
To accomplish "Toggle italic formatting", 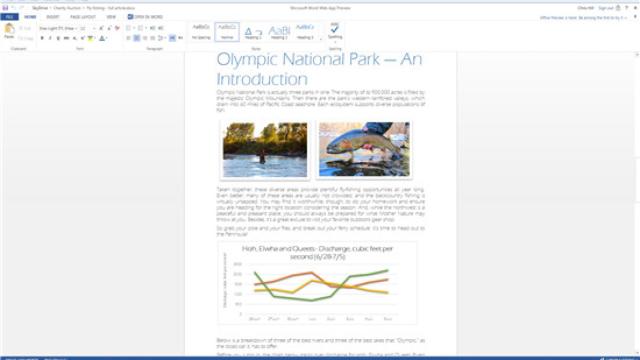I will pos(50,38).
